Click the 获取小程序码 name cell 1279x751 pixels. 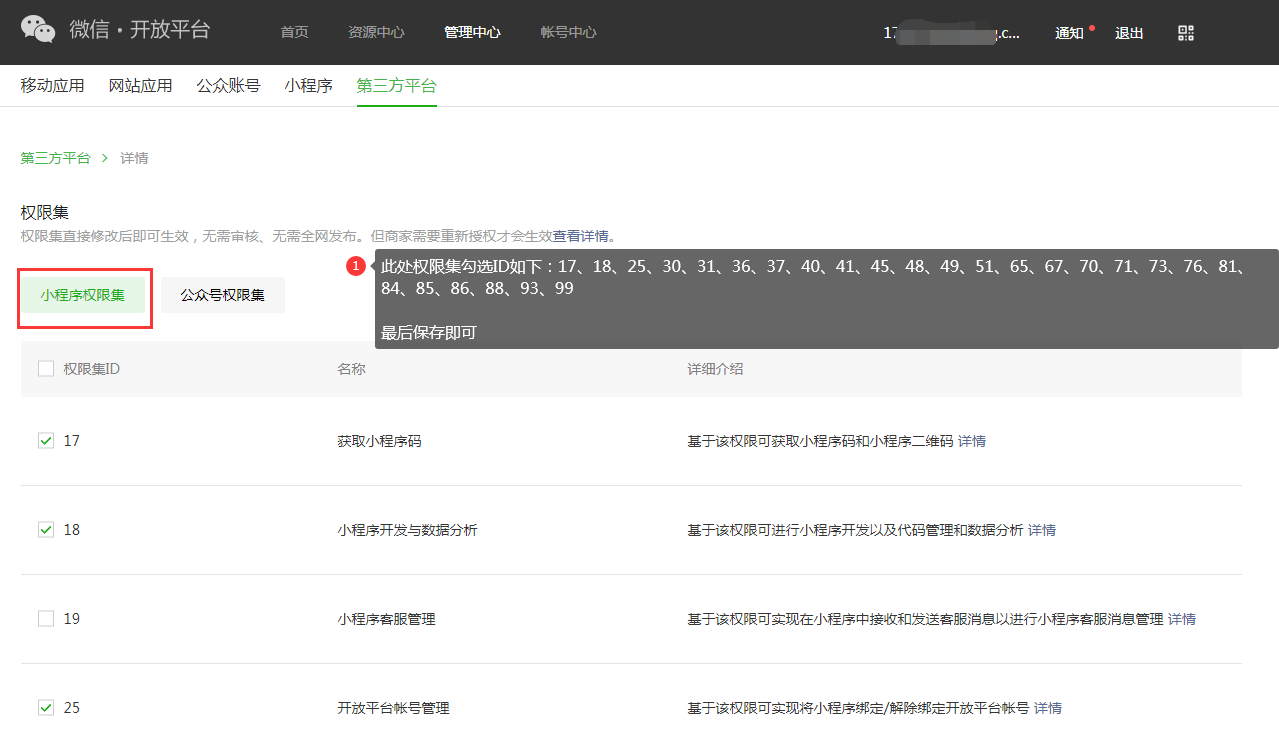(x=379, y=441)
